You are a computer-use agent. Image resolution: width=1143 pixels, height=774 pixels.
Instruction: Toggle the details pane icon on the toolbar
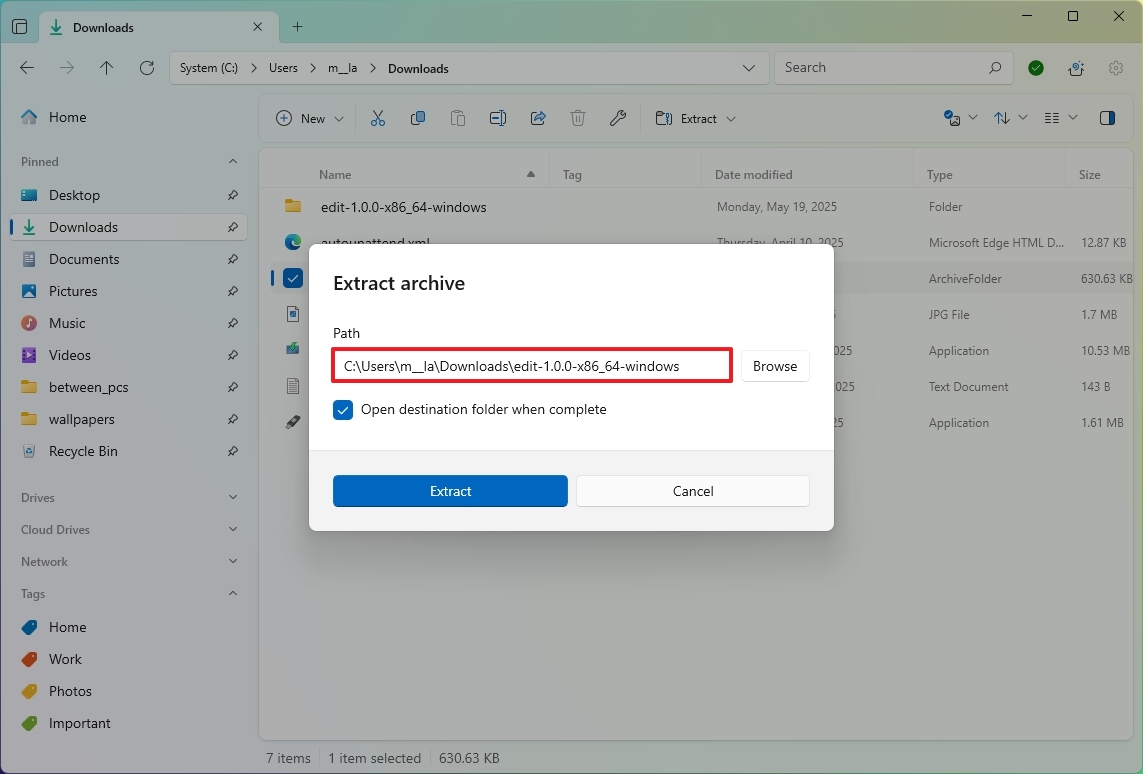coord(1107,118)
